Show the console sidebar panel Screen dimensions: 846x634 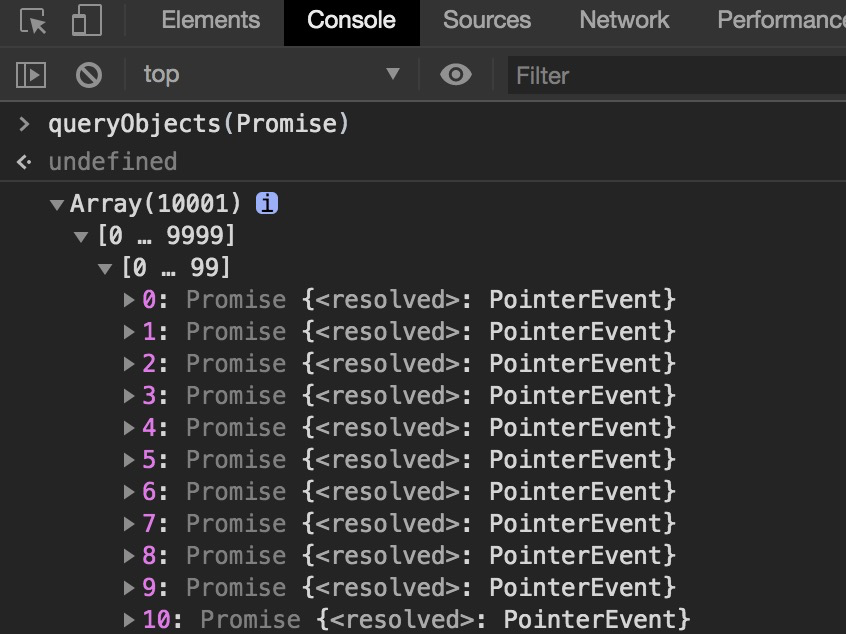click(x=31, y=74)
